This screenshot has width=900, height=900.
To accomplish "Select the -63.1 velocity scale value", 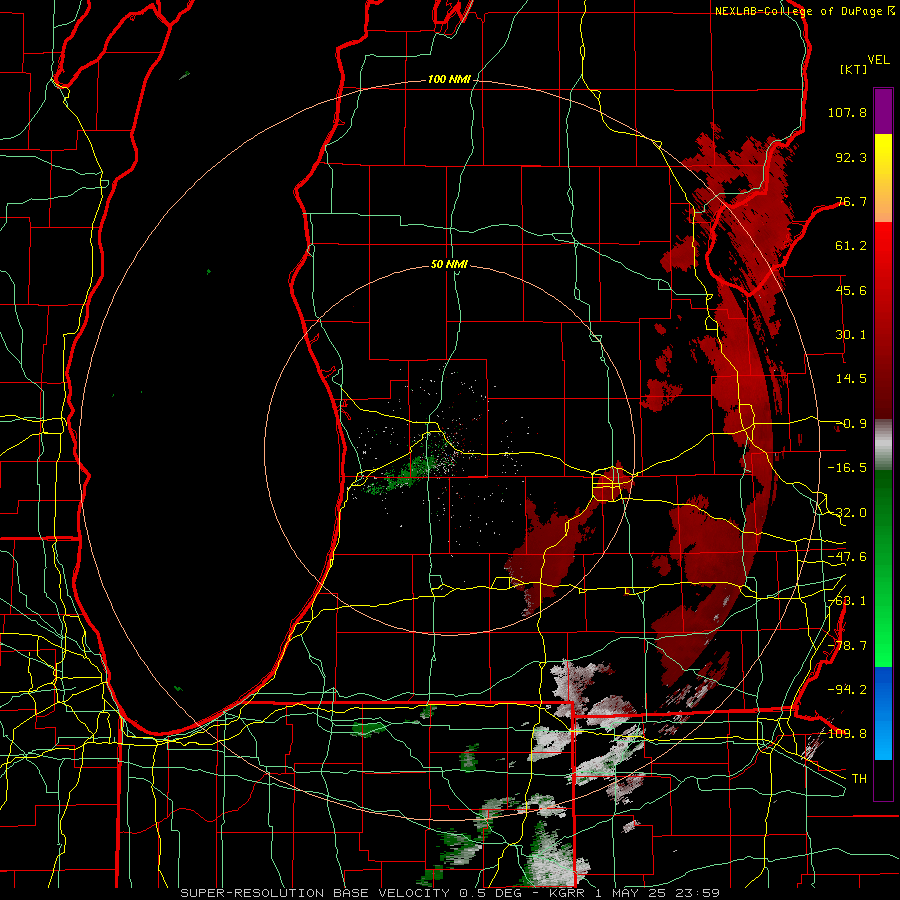I will 847,601.
